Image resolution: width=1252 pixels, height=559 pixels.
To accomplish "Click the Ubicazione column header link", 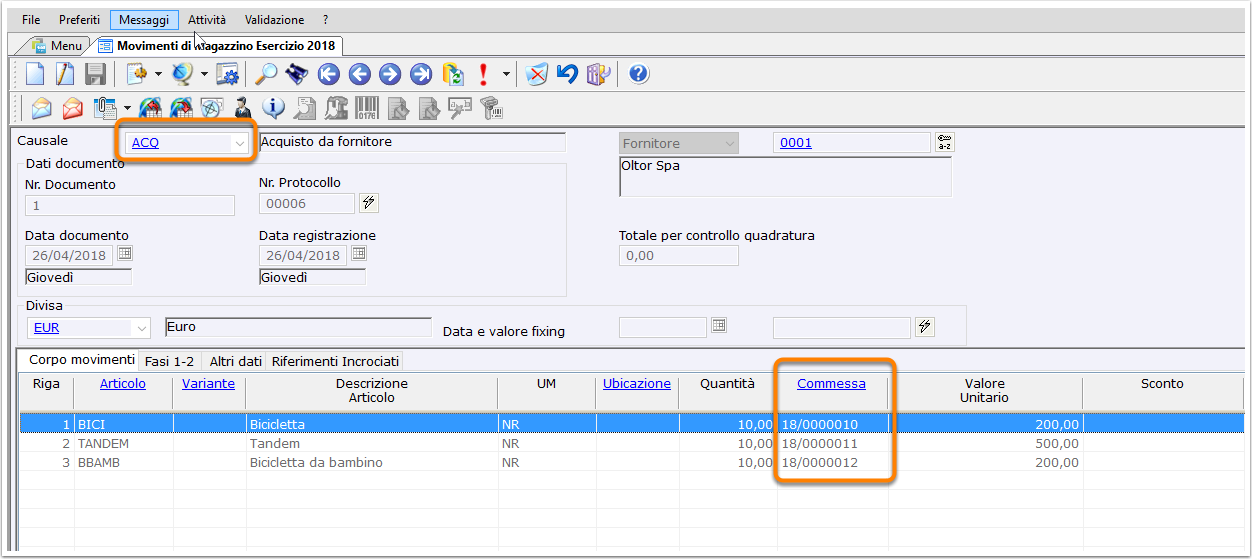I will pyautogui.click(x=637, y=384).
